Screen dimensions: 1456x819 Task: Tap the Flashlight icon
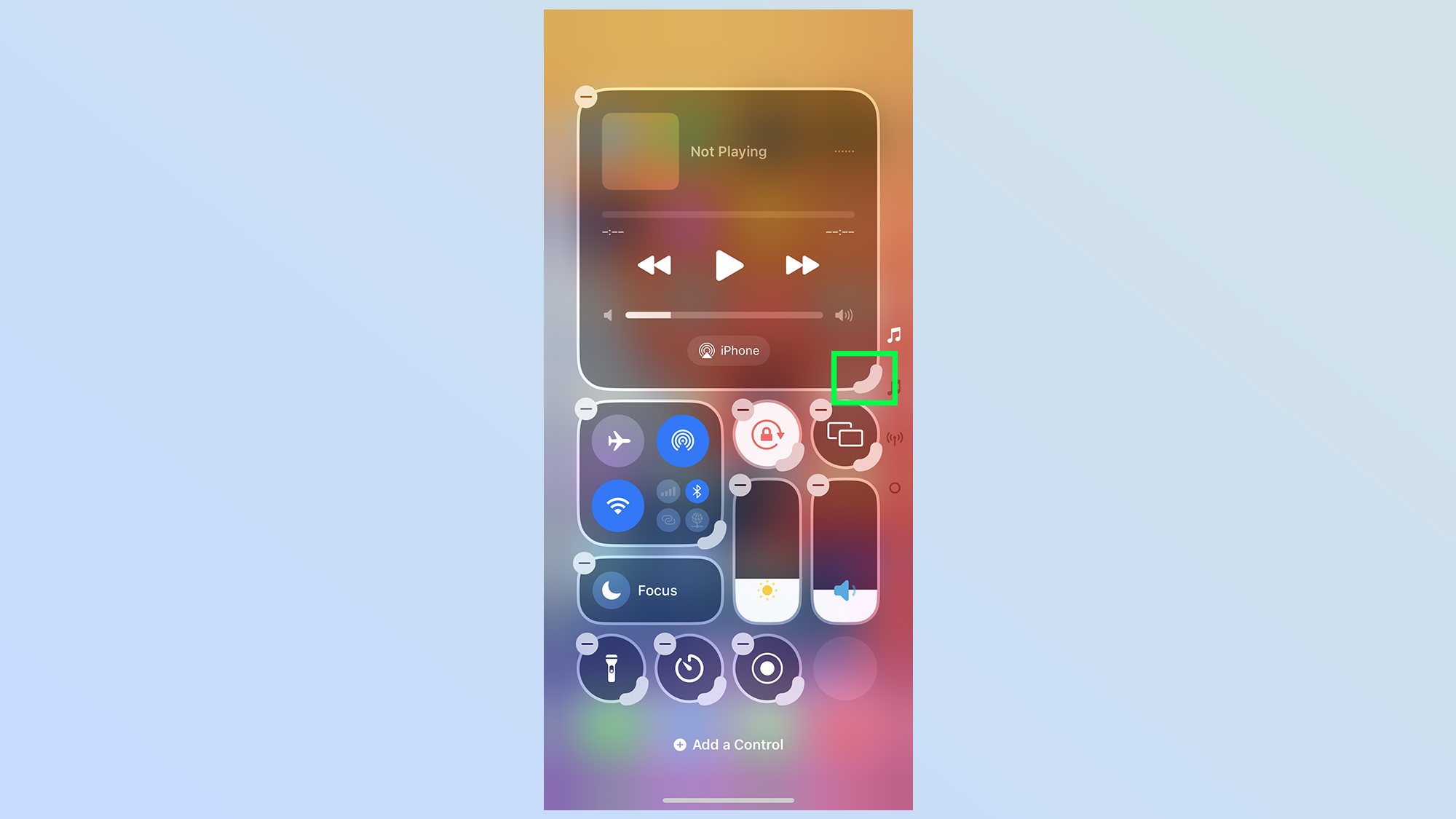pyautogui.click(x=610, y=668)
